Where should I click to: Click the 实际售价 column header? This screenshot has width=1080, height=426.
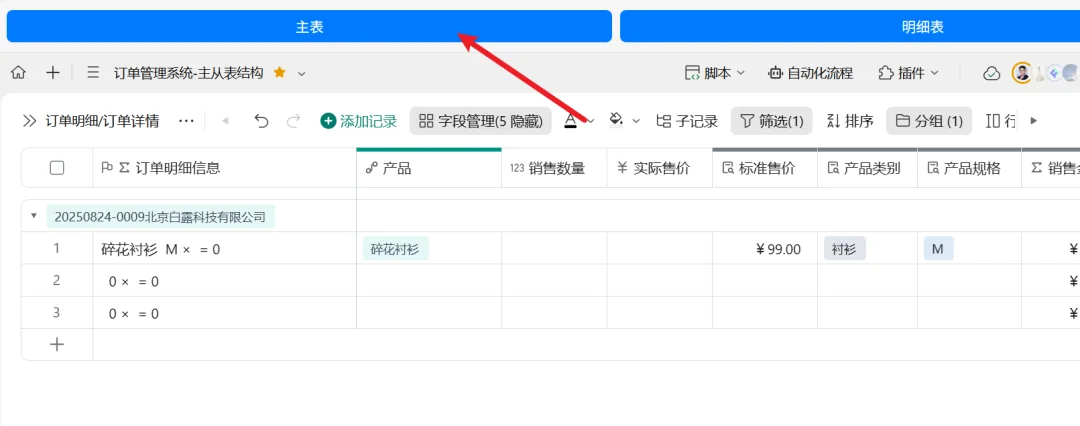click(660, 168)
